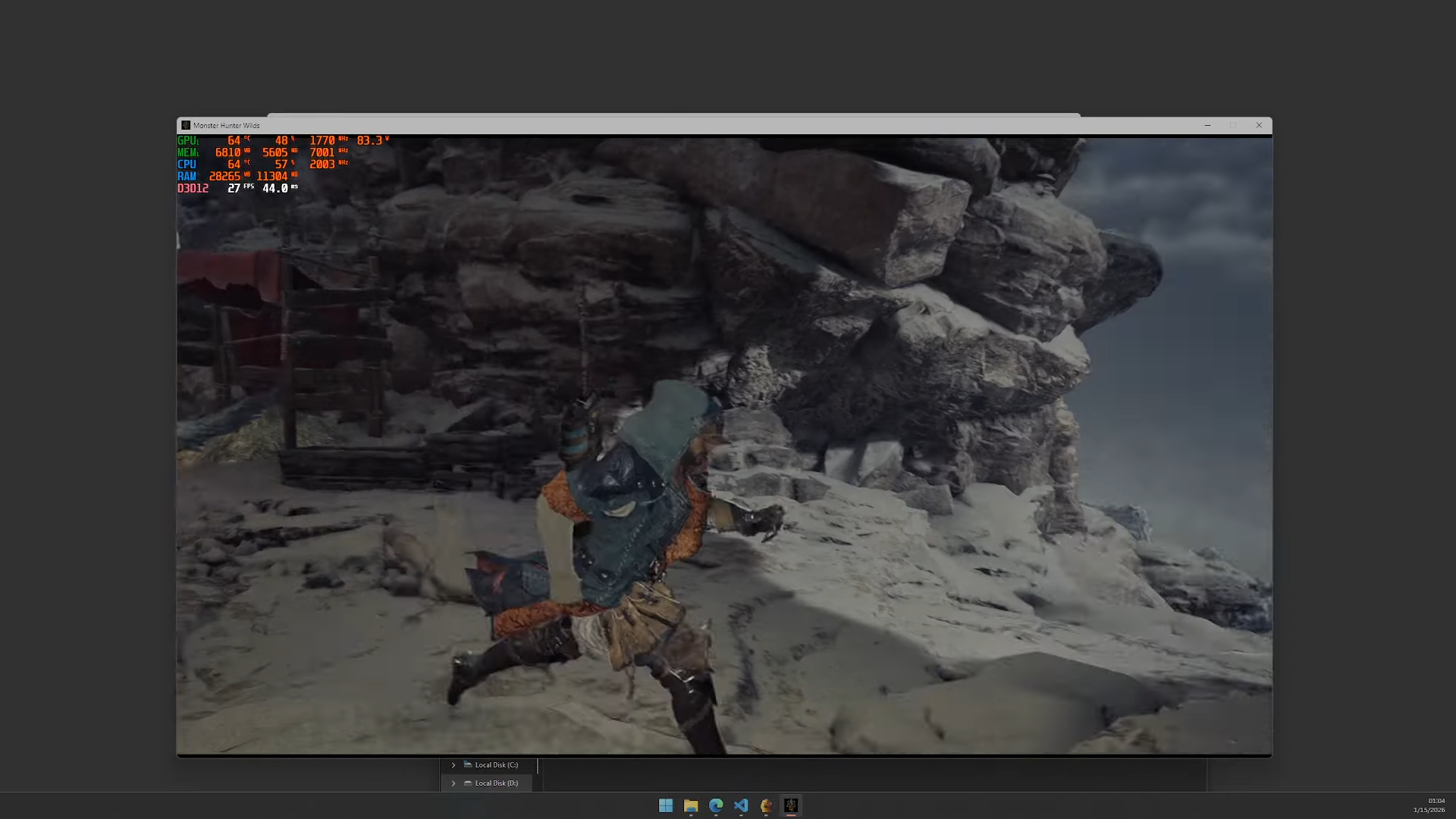Viewport: 1456px width, 819px height.
Task: Open File Explorer from the taskbar
Action: [x=691, y=805]
